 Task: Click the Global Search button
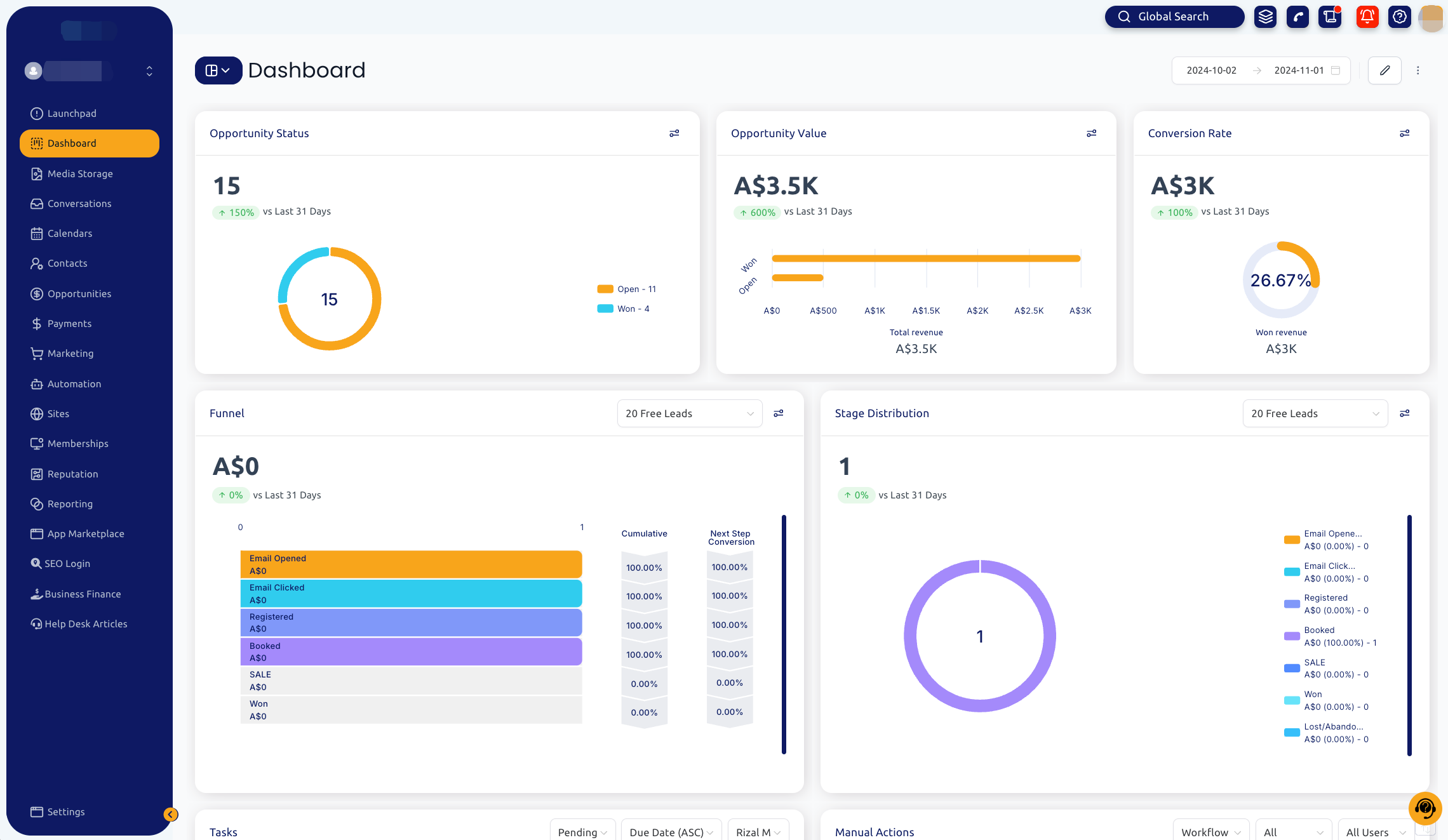click(1174, 17)
